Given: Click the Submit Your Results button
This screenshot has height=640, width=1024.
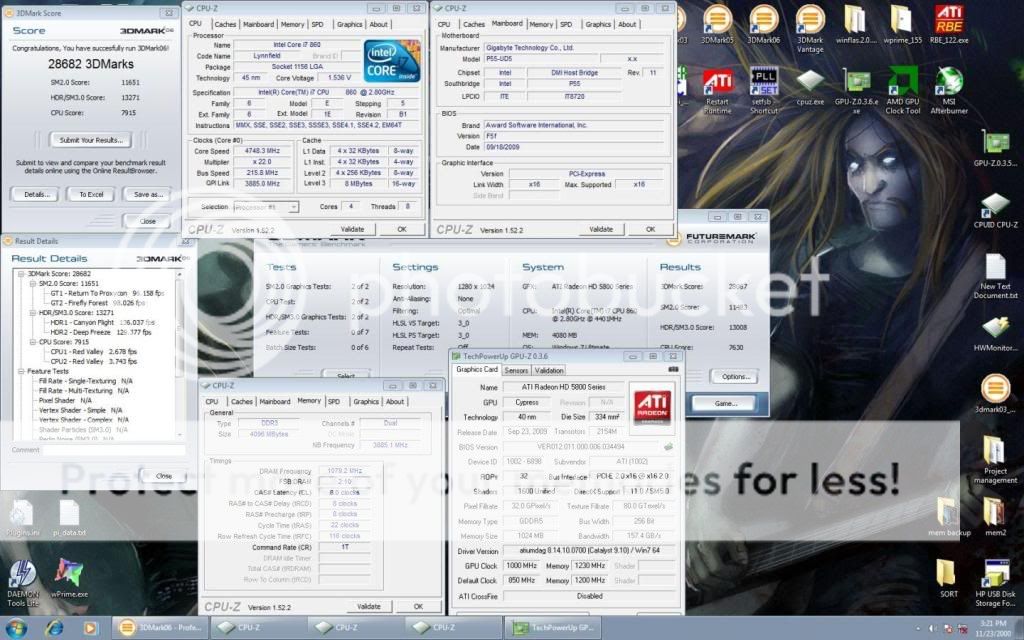Looking at the screenshot, I should coord(90,140).
